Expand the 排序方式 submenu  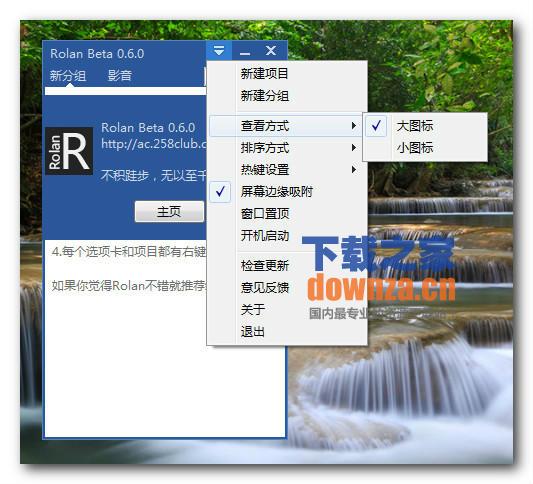click(x=286, y=148)
